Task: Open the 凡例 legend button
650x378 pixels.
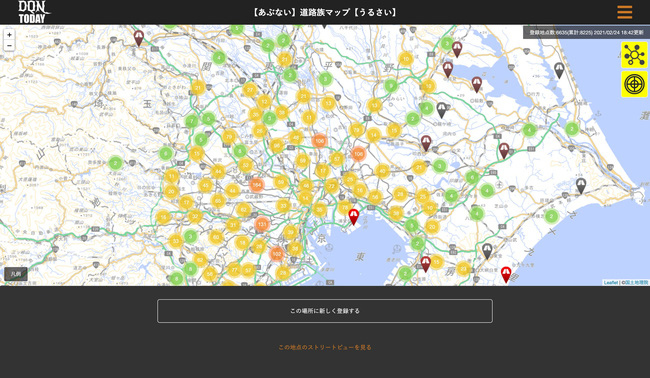Action: coord(16,274)
